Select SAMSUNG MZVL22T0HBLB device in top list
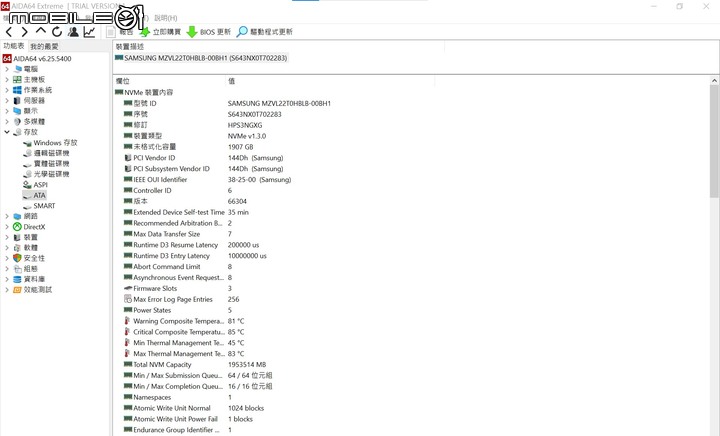This screenshot has height=436, width=720. point(201,58)
